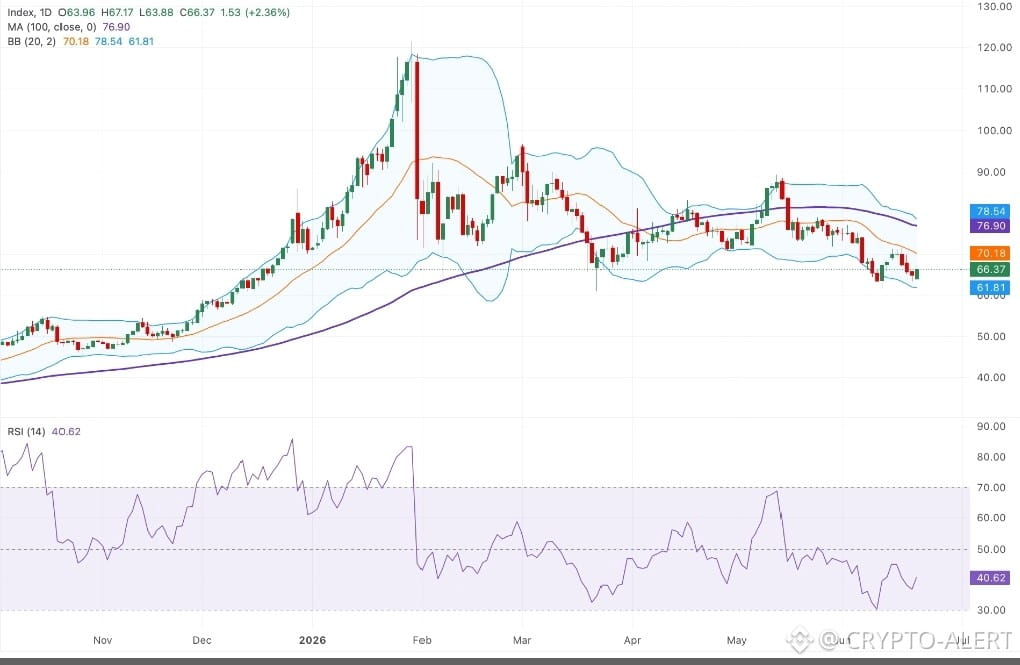Click the Apr label on time axis
This screenshot has height=665, width=1020.
pyautogui.click(x=632, y=640)
